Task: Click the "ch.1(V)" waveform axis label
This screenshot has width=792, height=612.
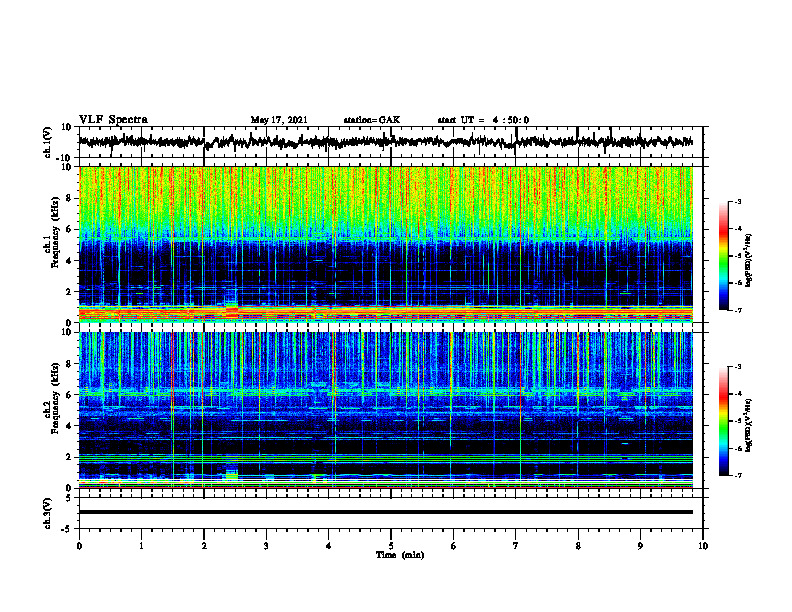Action: [48, 142]
